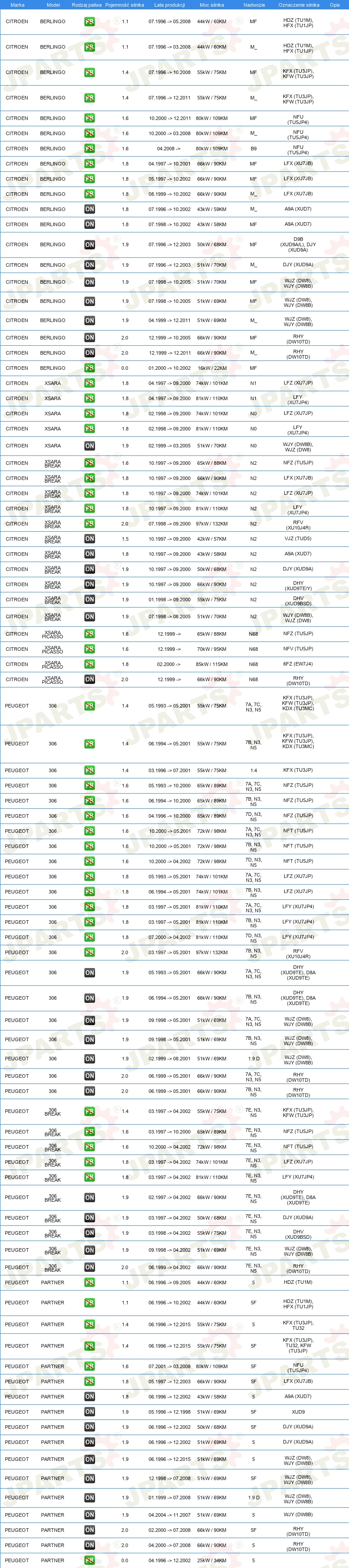Click ON icon of Peugeot 306 02.1999 -> 08.2001 row
The height and width of the screenshot is (1568, 349).
(x=90, y=1059)
